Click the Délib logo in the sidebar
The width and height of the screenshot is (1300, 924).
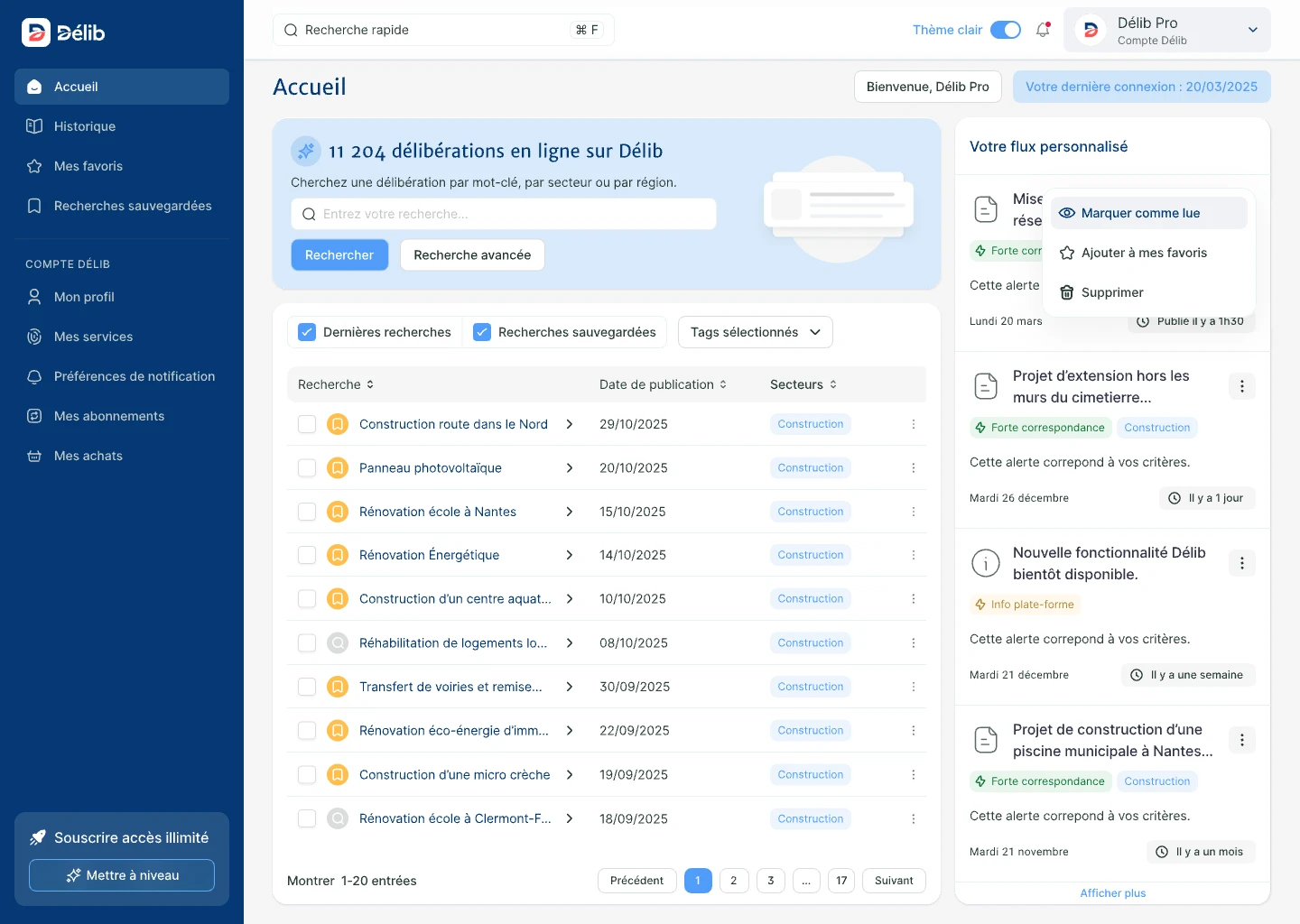[63, 32]
